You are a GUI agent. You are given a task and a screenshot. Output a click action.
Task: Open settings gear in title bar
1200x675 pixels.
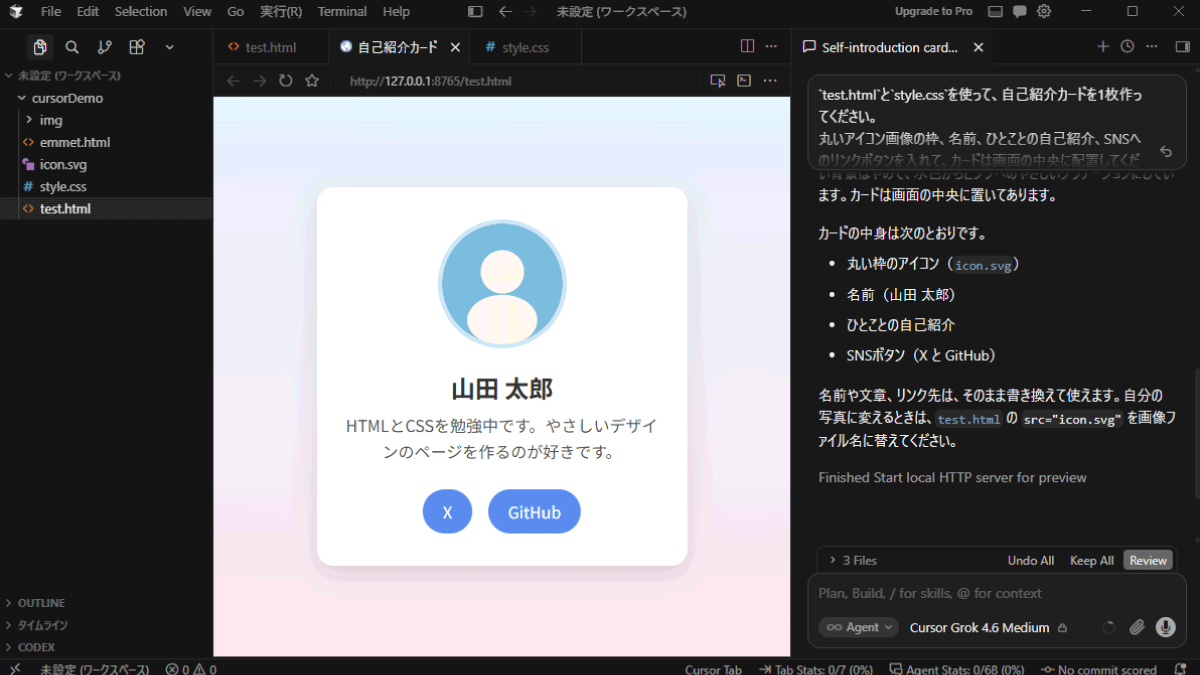coord(1044,12)
